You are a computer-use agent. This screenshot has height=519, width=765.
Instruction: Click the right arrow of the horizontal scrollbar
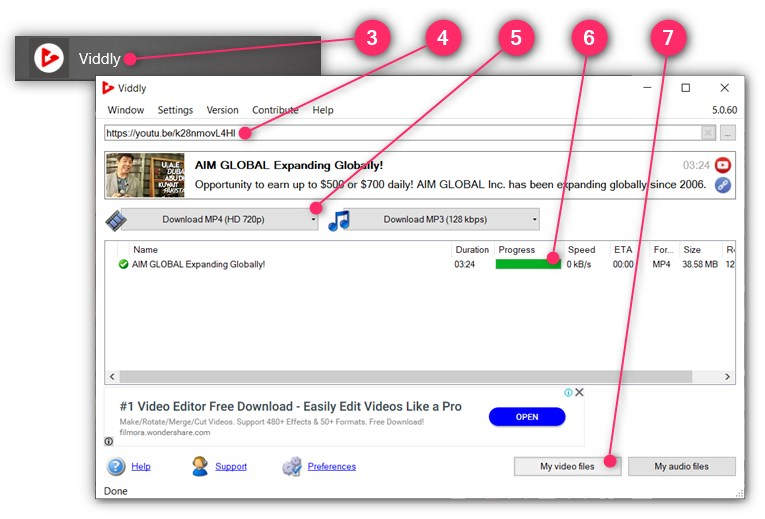727,377
